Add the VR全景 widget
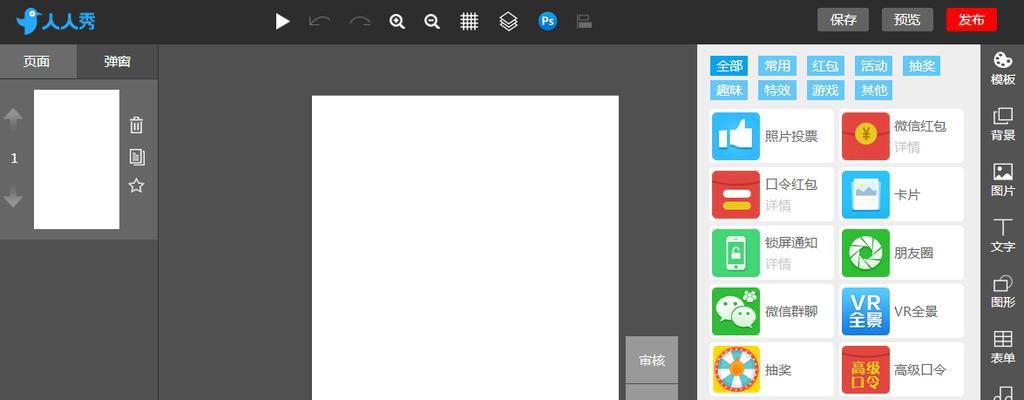 [x=901, y=311]
